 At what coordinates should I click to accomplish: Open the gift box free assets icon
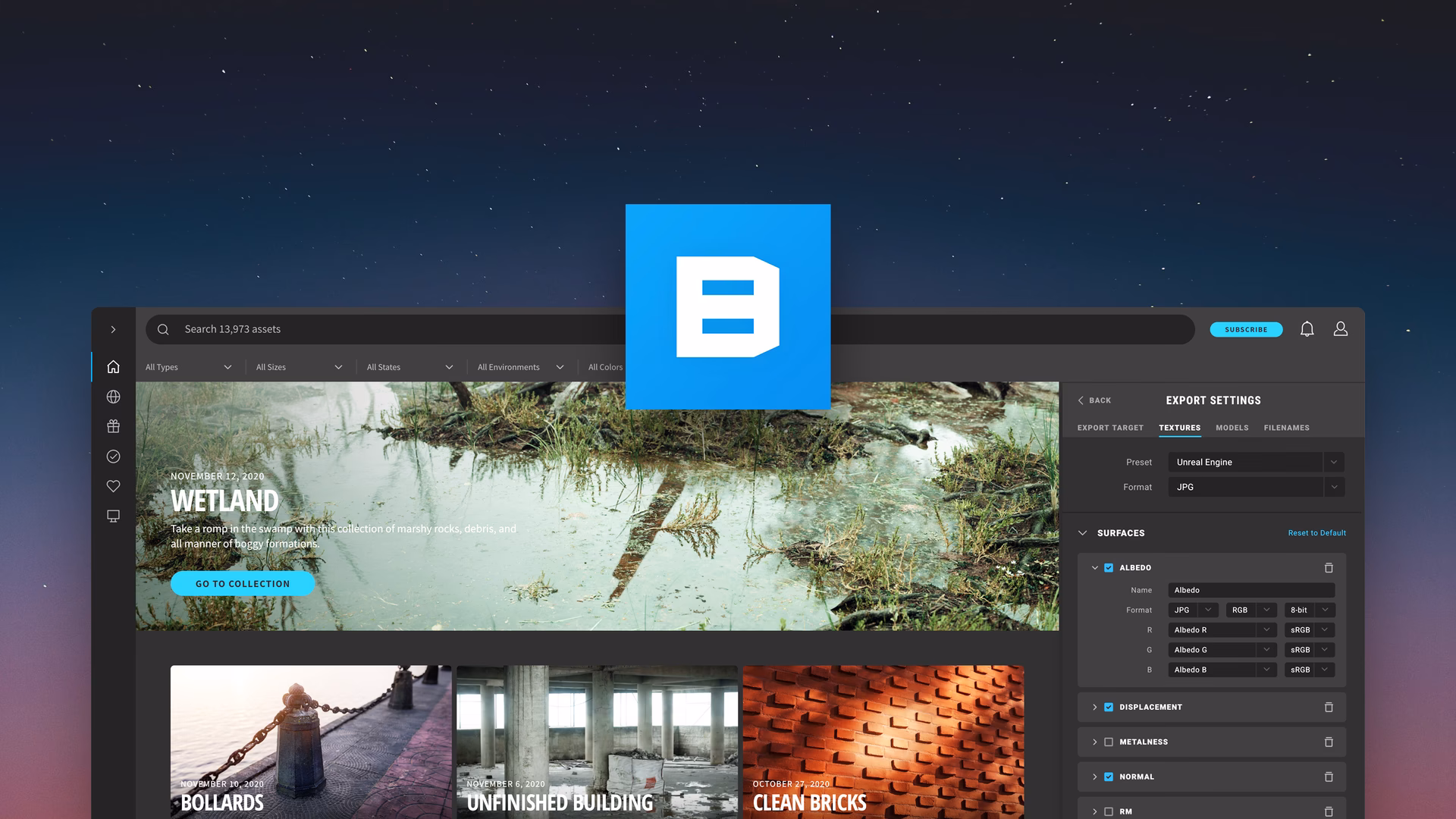[x=113, y=426]
